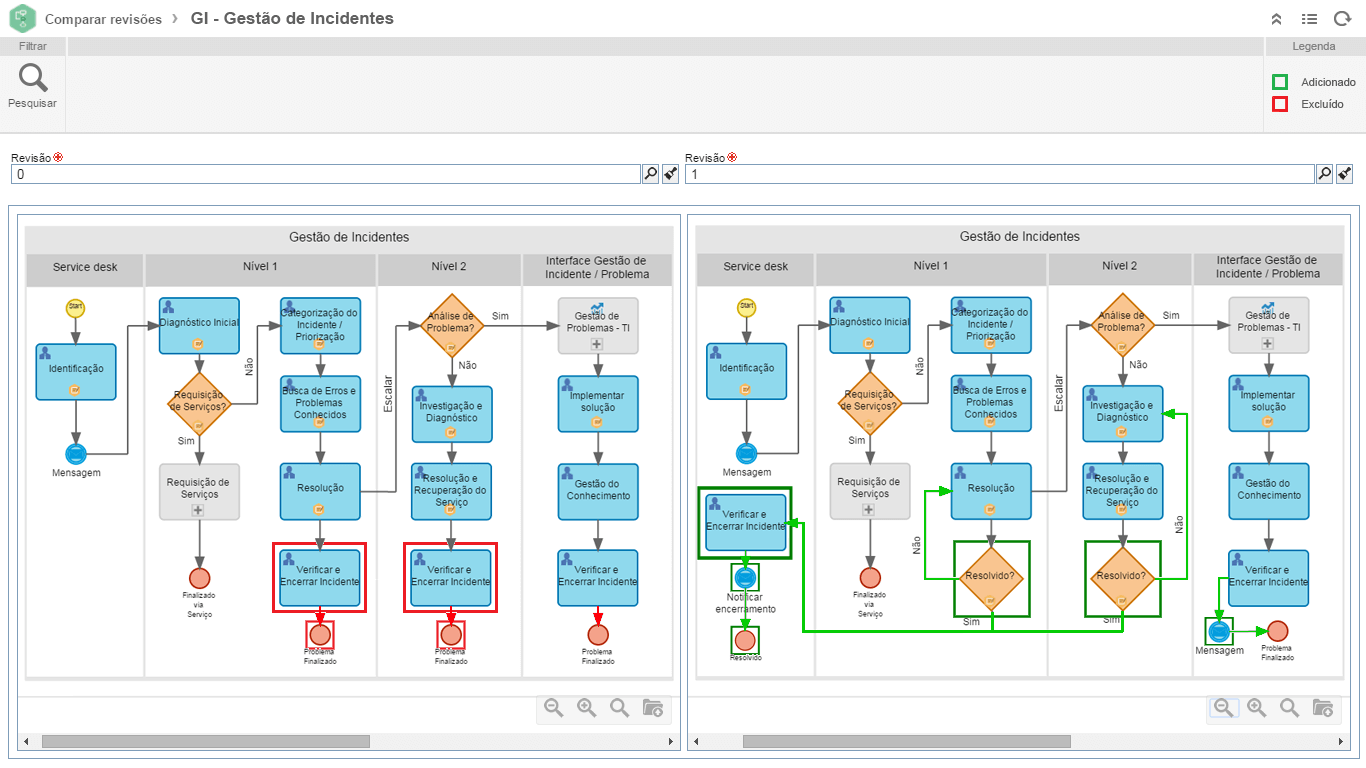Reset zoom in the left diagram toolbar
The height and width of the screenshot is (768, 1366).
coord(619,708)
